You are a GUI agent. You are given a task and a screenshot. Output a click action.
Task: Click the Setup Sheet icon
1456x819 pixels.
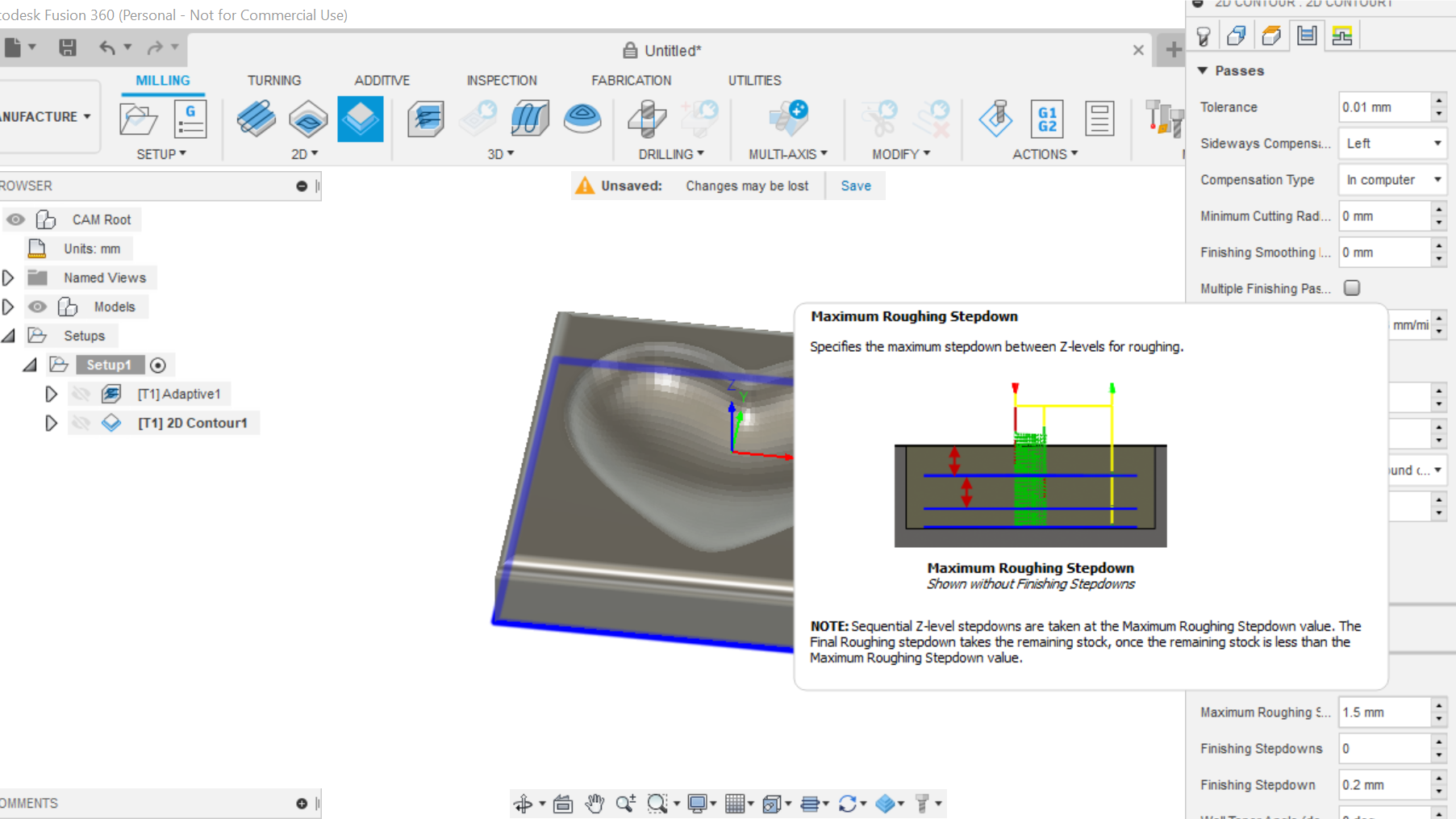pos(1099,119)
